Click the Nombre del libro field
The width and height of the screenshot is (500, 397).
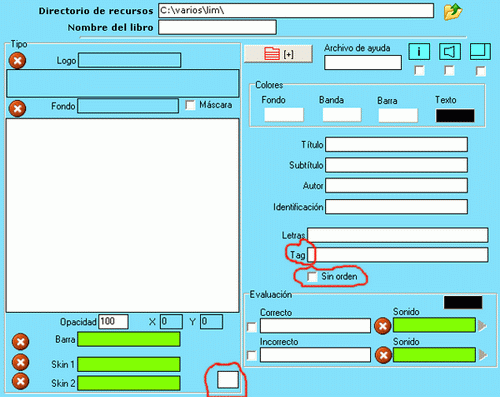217,27
